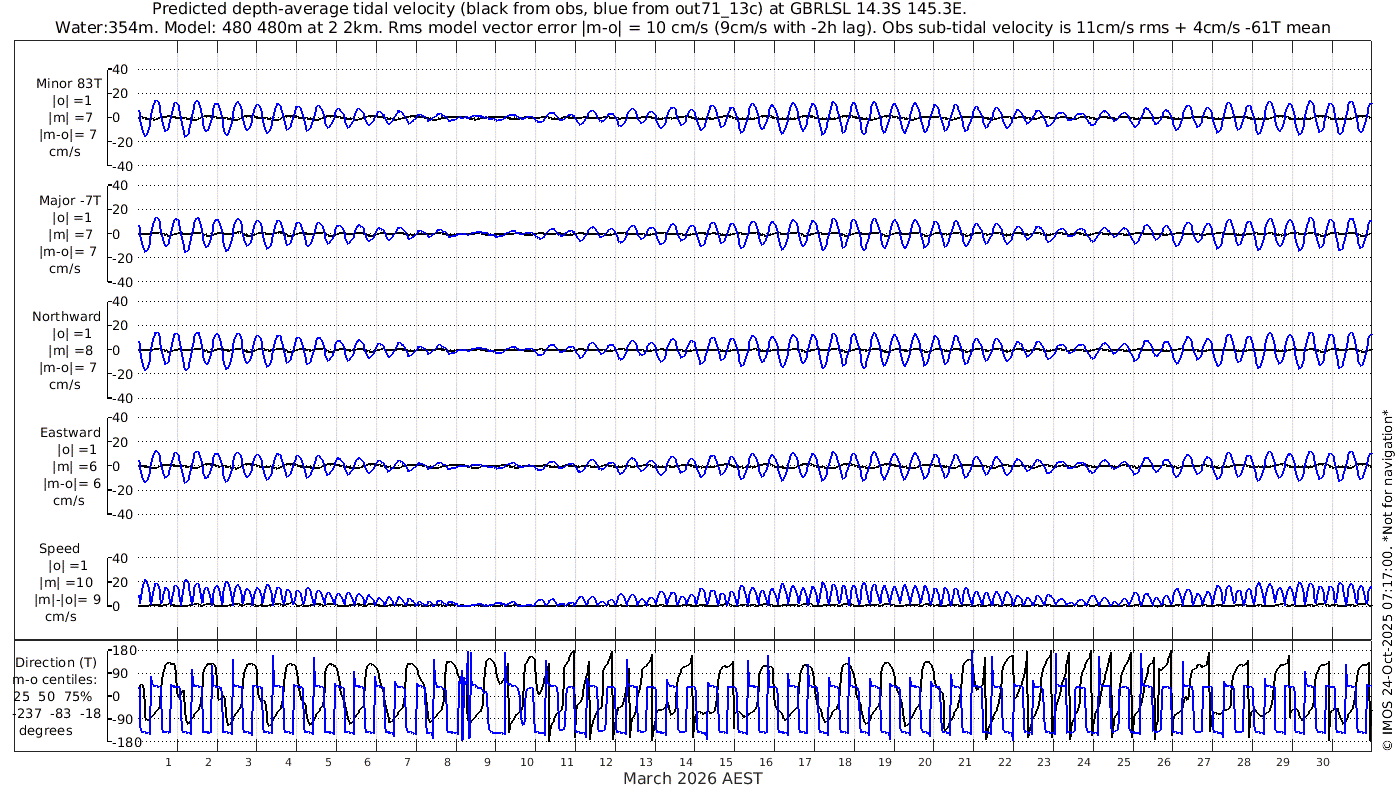Click the "-90" tick on the Direction axis
The width and height of the screenshot is (1400, 800).
[x=124, y=719]
